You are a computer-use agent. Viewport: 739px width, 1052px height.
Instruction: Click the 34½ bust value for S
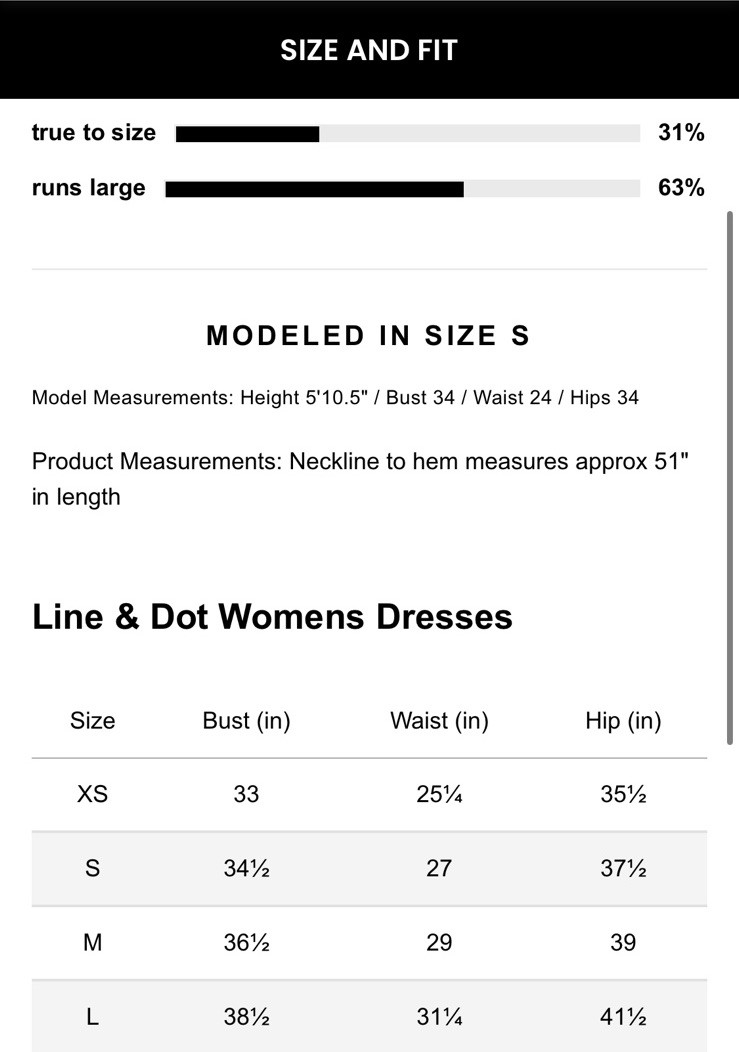pyautogui.click(x=246, y=868)
